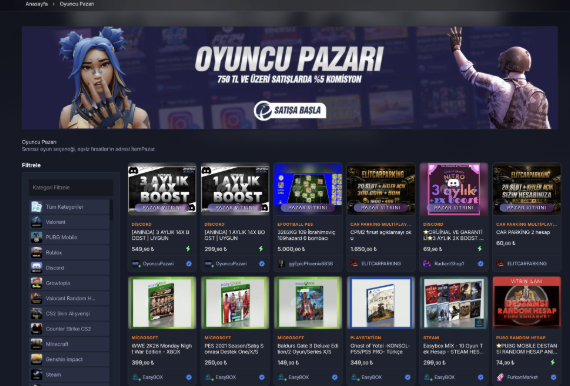Click in the Kategori Filtrele search field

71,188
